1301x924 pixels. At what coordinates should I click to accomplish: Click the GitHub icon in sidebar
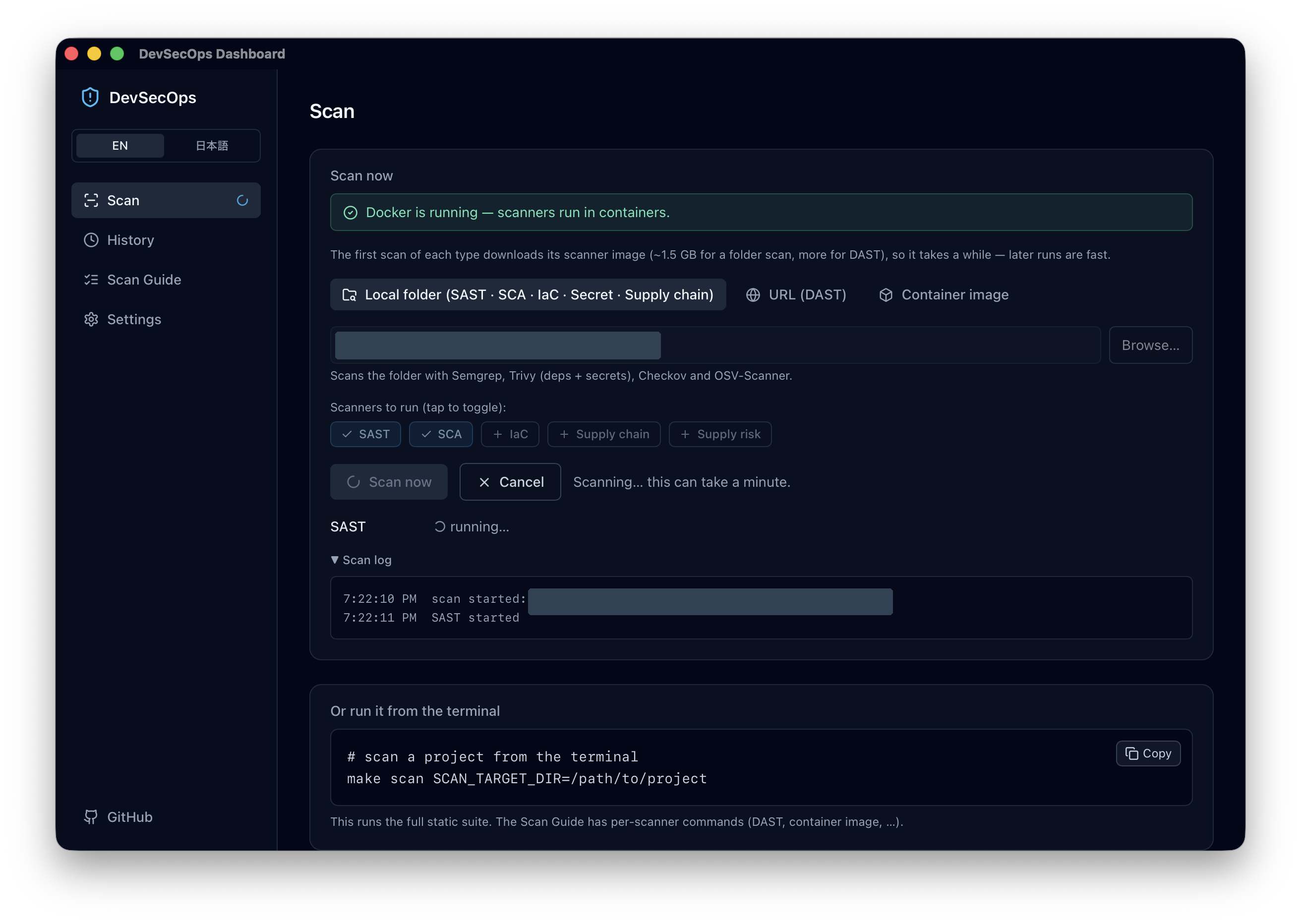[91, 817]
